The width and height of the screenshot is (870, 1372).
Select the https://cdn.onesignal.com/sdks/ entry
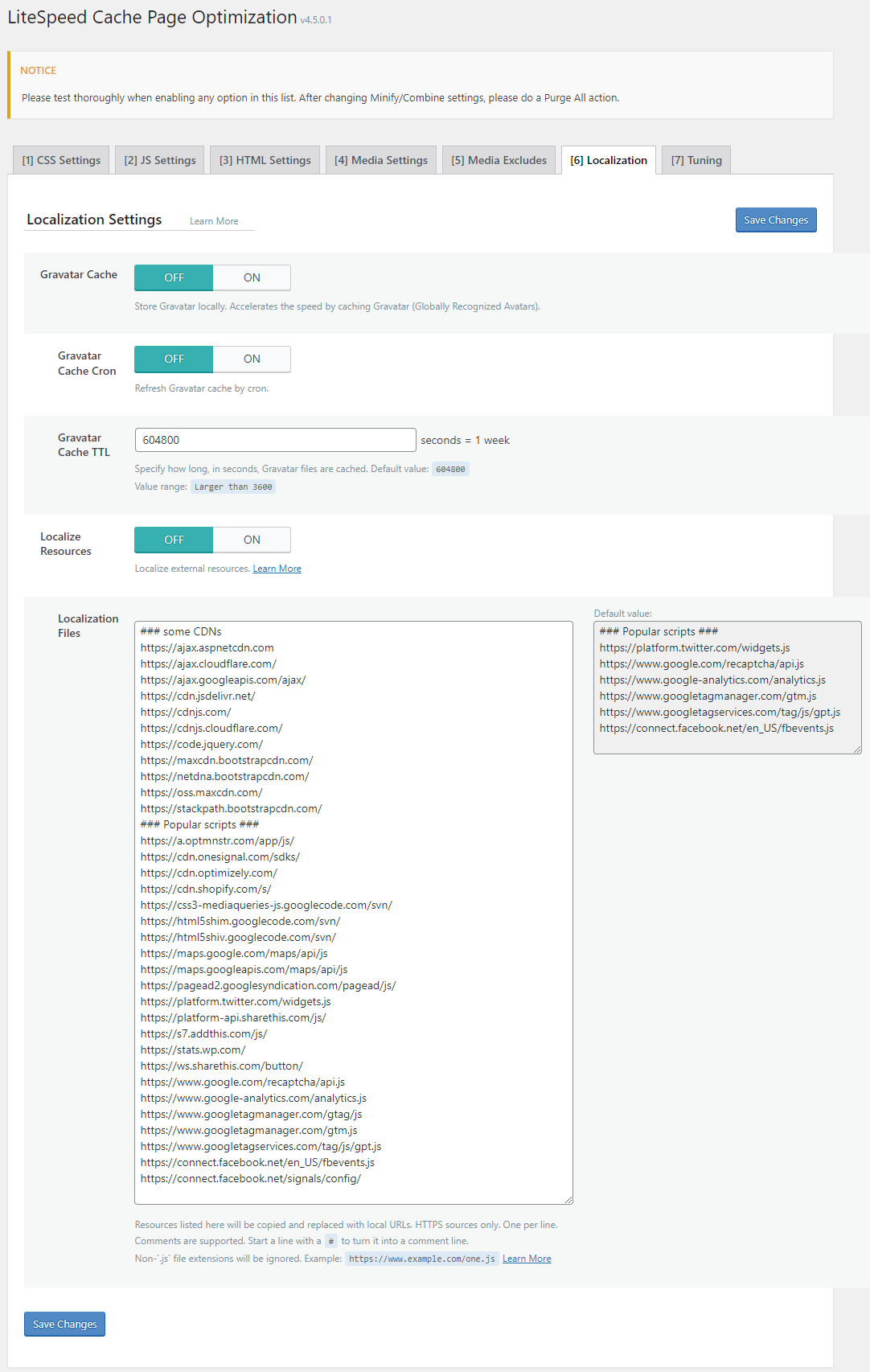tap(220, 856)
